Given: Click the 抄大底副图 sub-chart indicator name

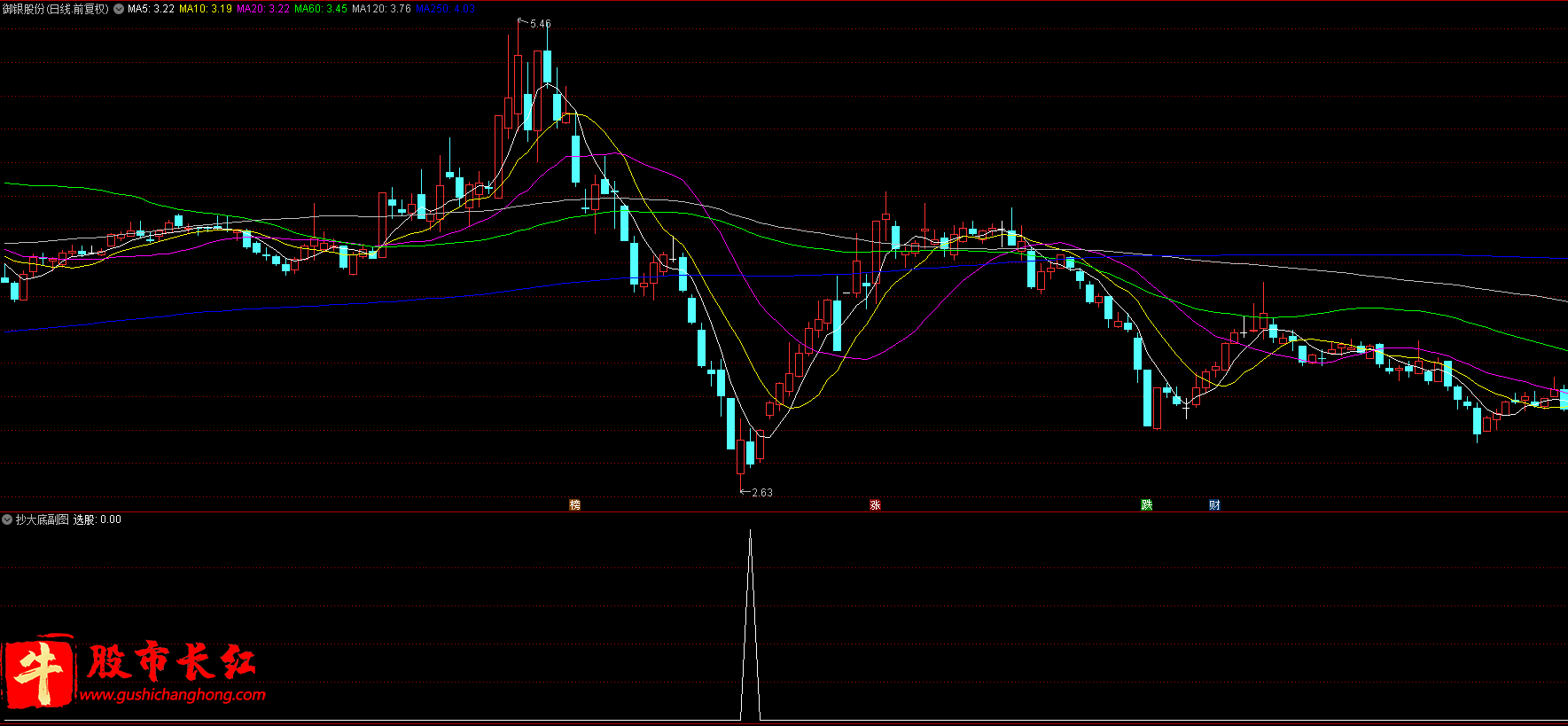Looking at the screenshot, I should coord(42,519).
